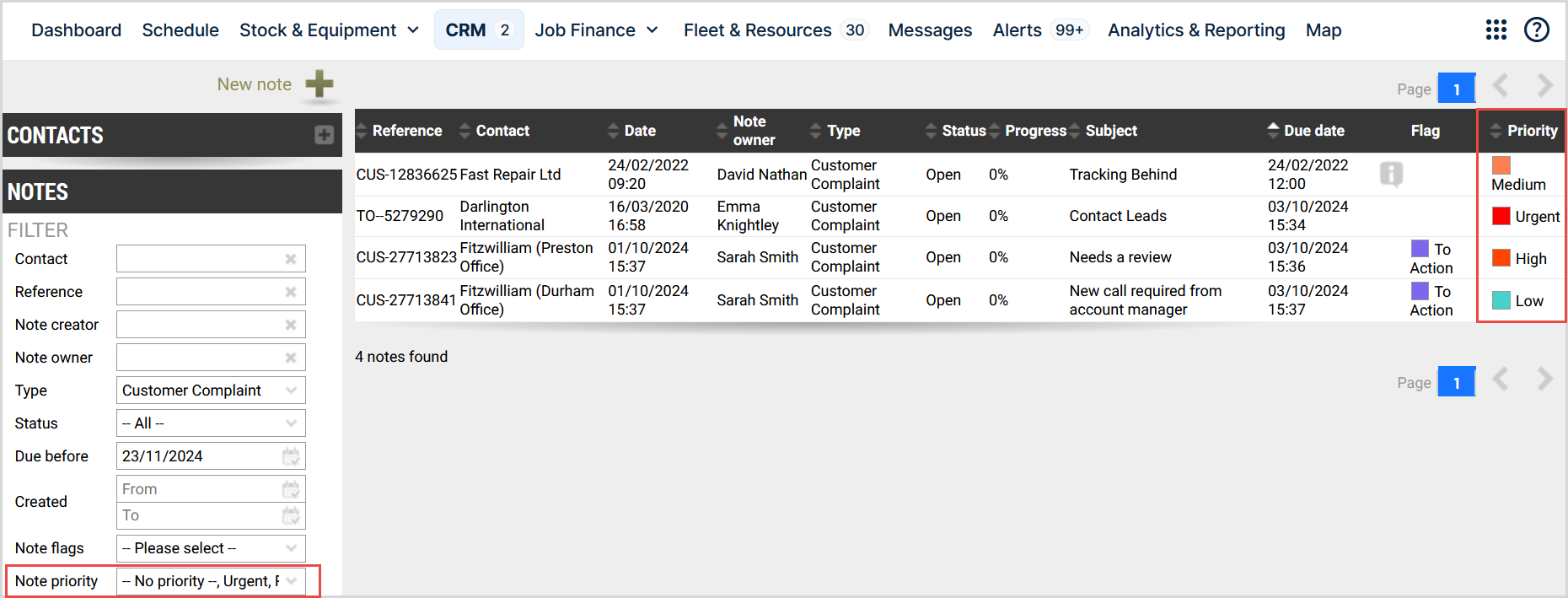Expand the Job Finance menu
1568x598 pixels.
(597, 30)
